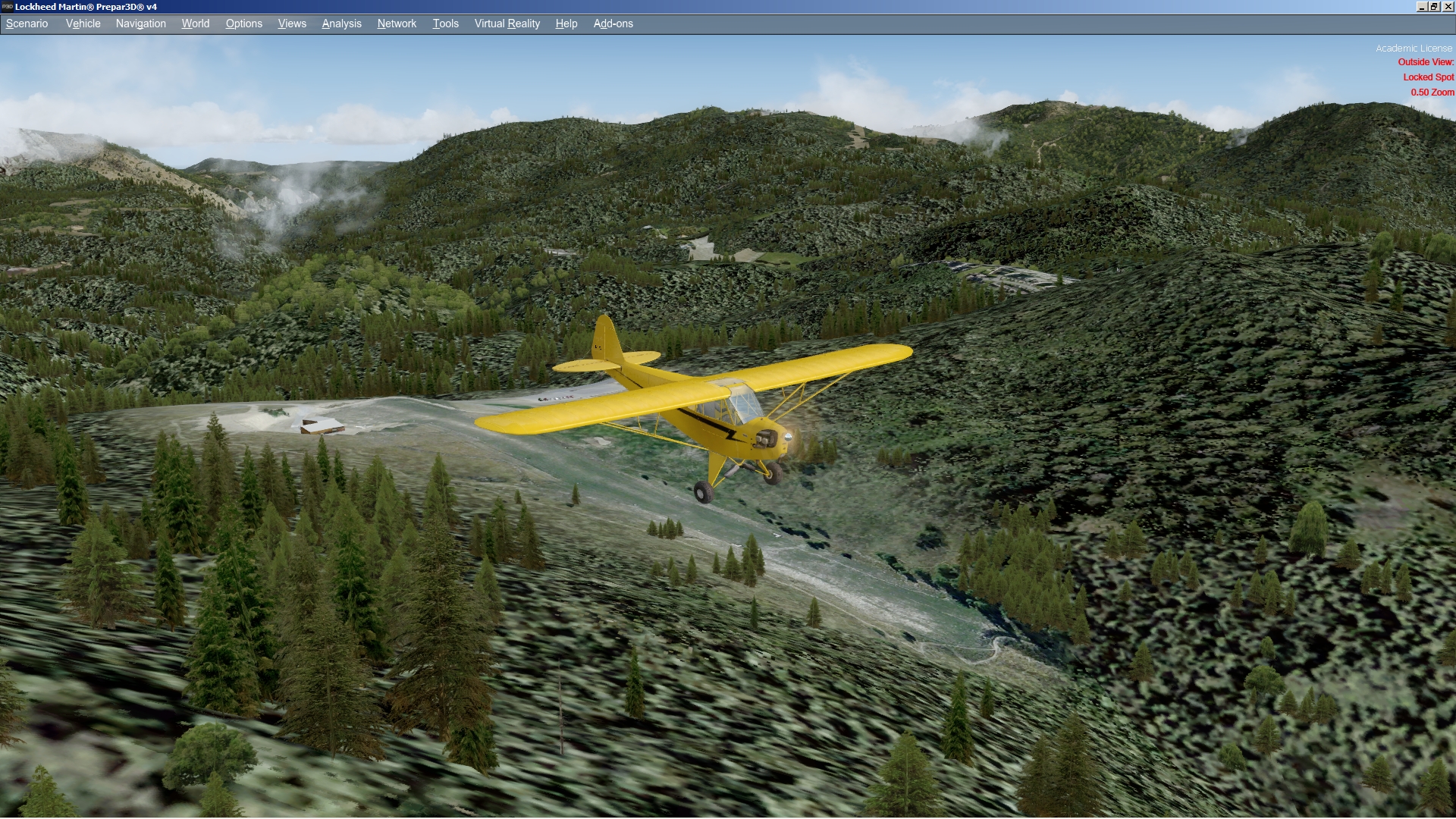The width and height of the screenshot is (1456, 819).
Task: Open the Virtual Reality menu
Action: (507, 24)
